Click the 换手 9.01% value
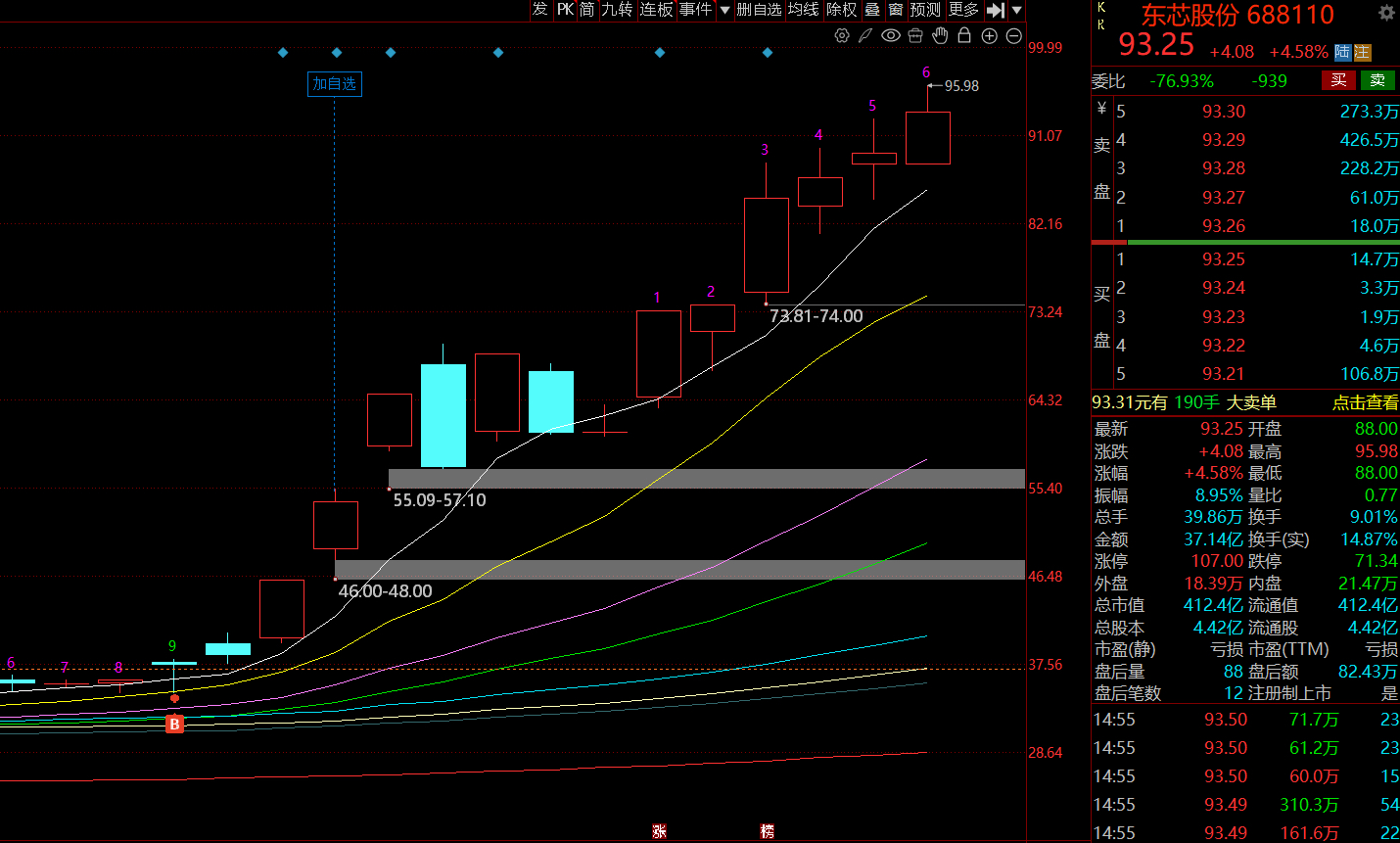 [1374, 517]
